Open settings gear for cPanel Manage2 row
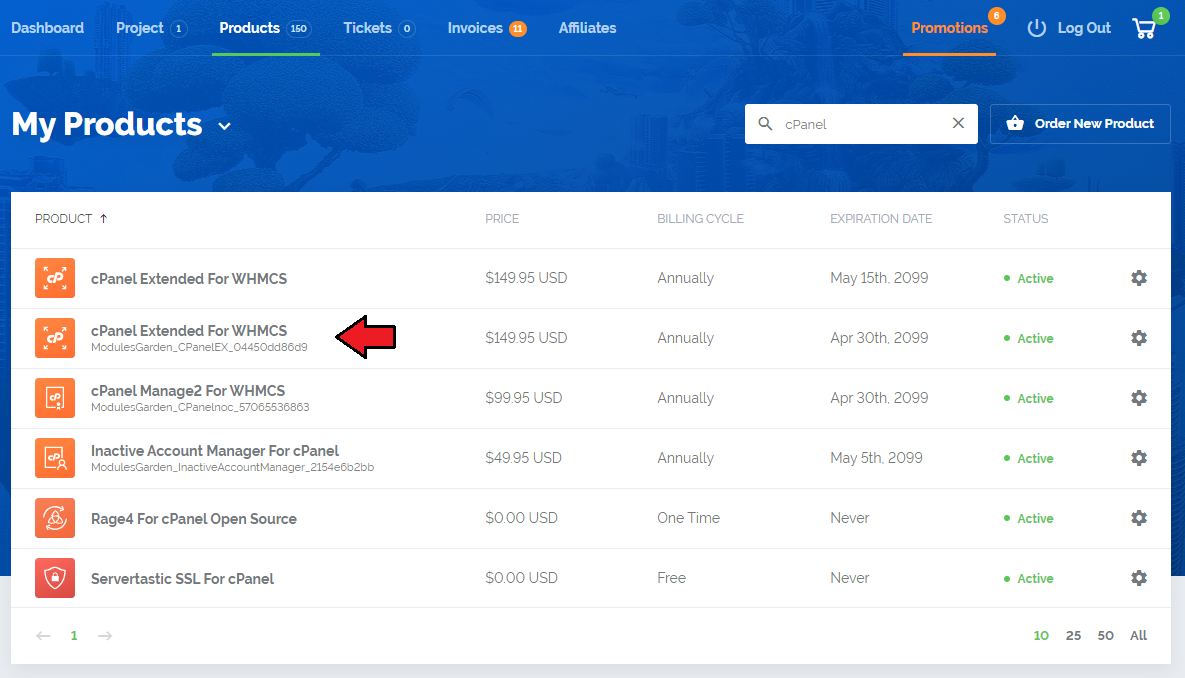The width and height of the screenshot is (1185, 678). pos(1139,398)
